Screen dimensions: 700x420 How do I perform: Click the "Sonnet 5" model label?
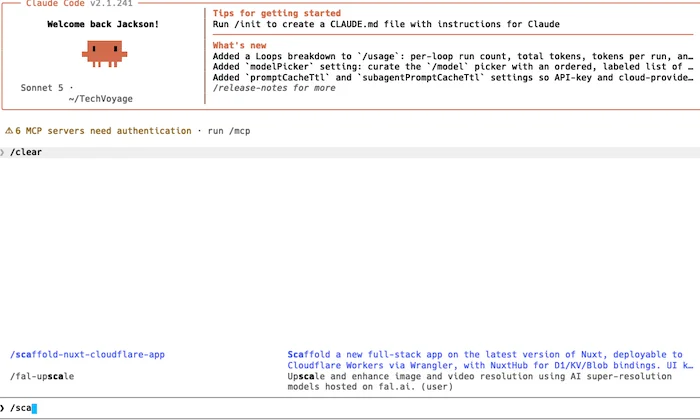coord(42,87)
